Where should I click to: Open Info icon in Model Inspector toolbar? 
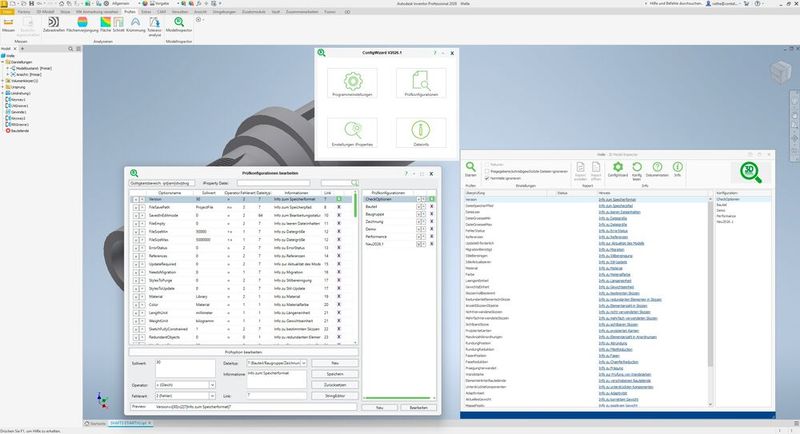[x=678, y=170]
